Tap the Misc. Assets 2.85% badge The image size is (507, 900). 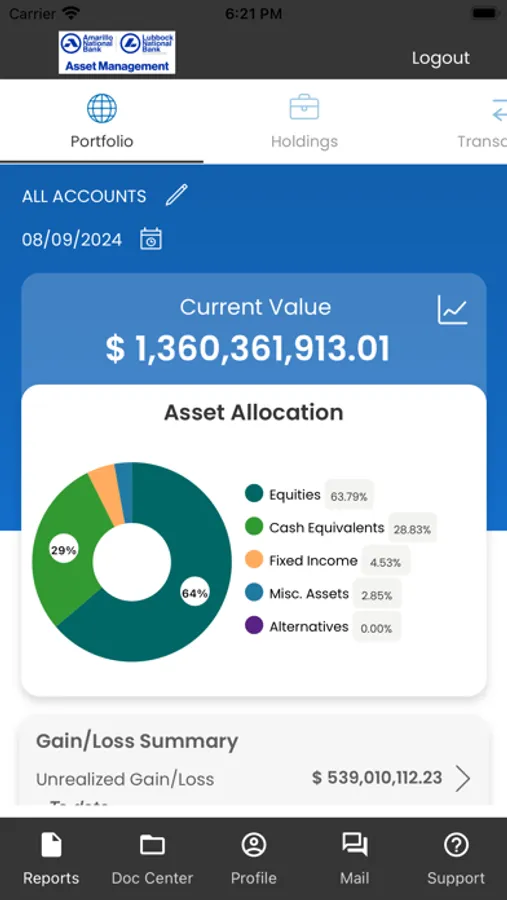[x=377, y=595]
